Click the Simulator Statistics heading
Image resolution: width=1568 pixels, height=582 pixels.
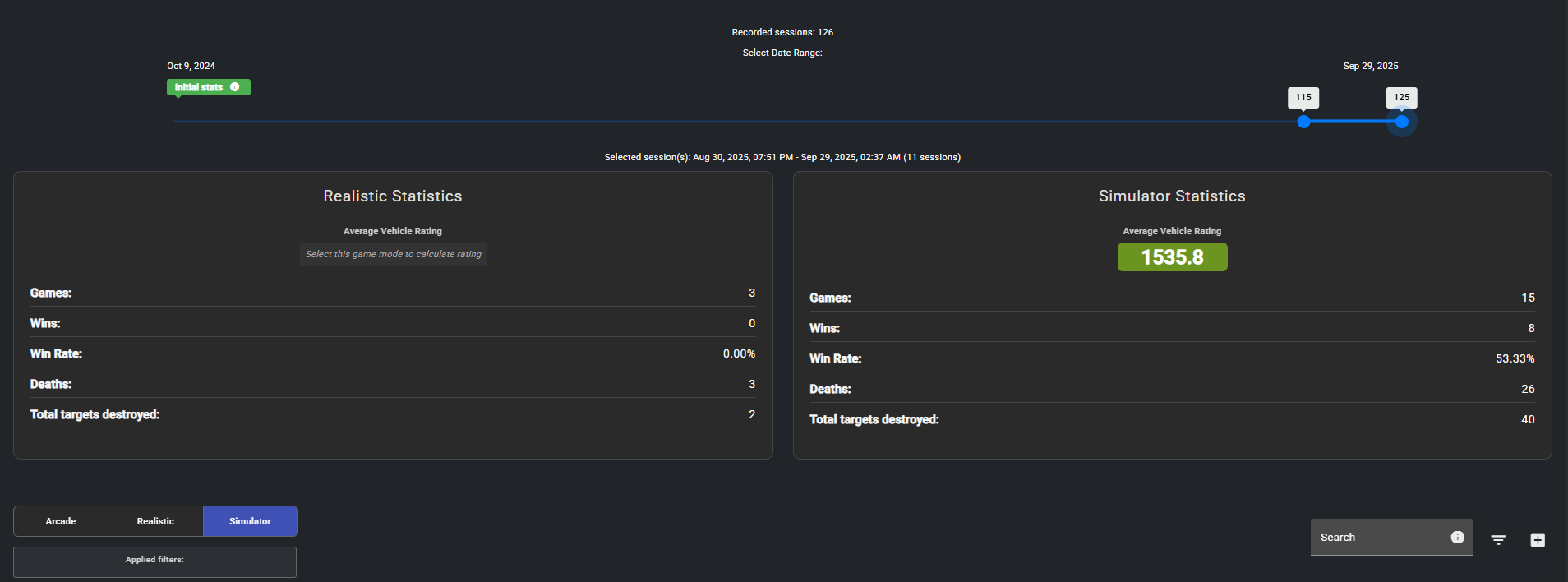[x=1172, y=196]
